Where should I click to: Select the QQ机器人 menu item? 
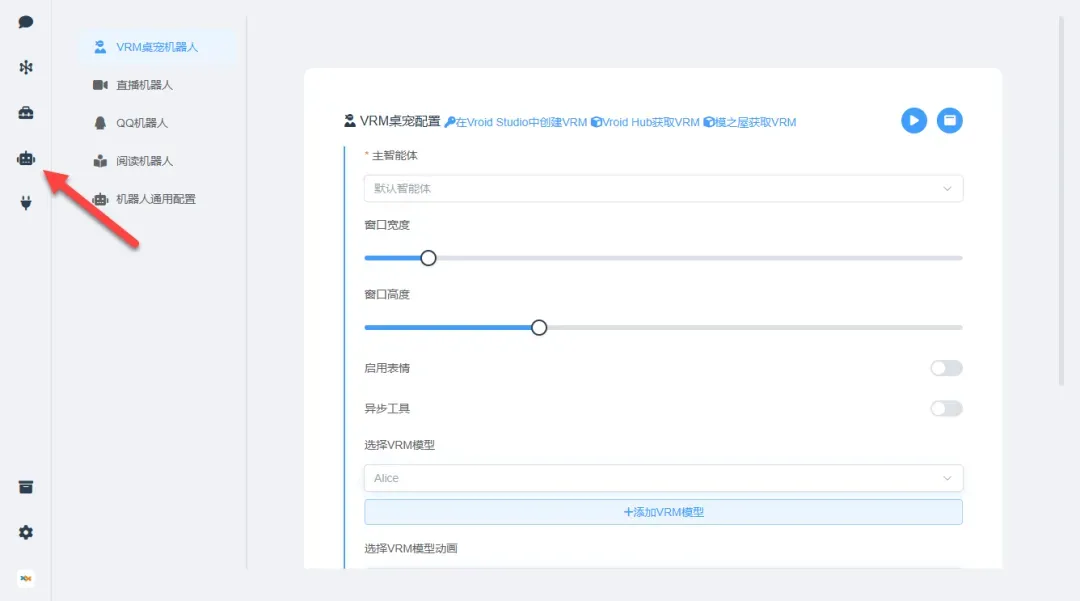[141, 123]
